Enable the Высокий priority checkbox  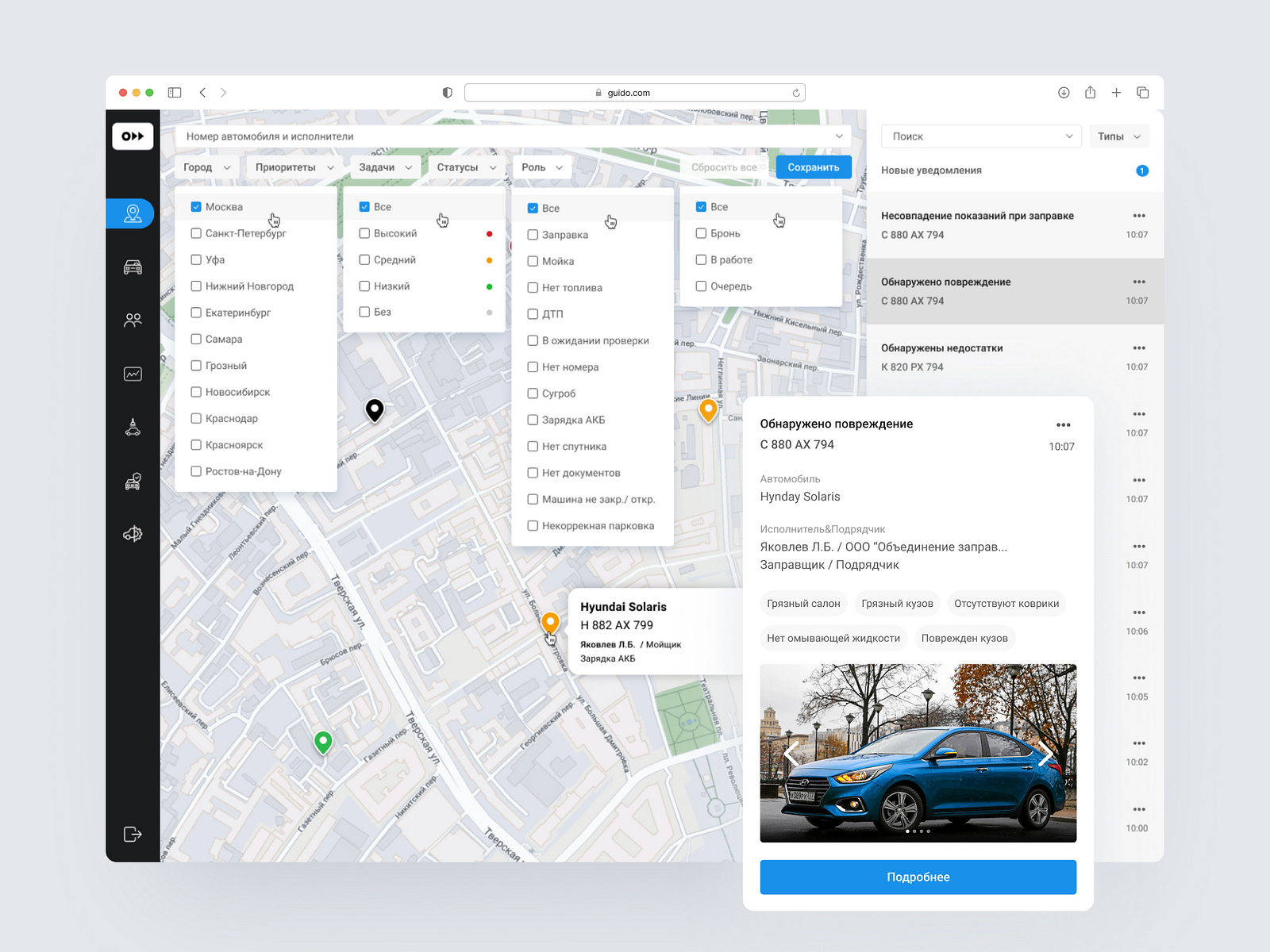tap(363, 232)
